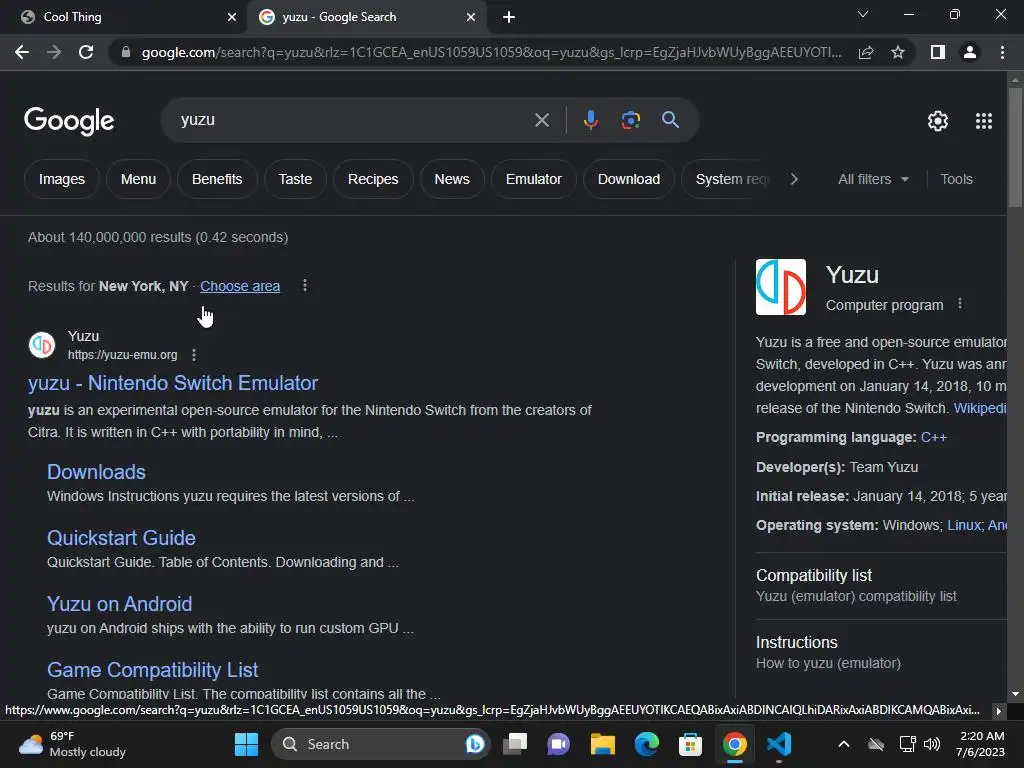Open Google quick settings gear icon
Viewport: 1024px width, 768px height.
(x=938, y=121)
